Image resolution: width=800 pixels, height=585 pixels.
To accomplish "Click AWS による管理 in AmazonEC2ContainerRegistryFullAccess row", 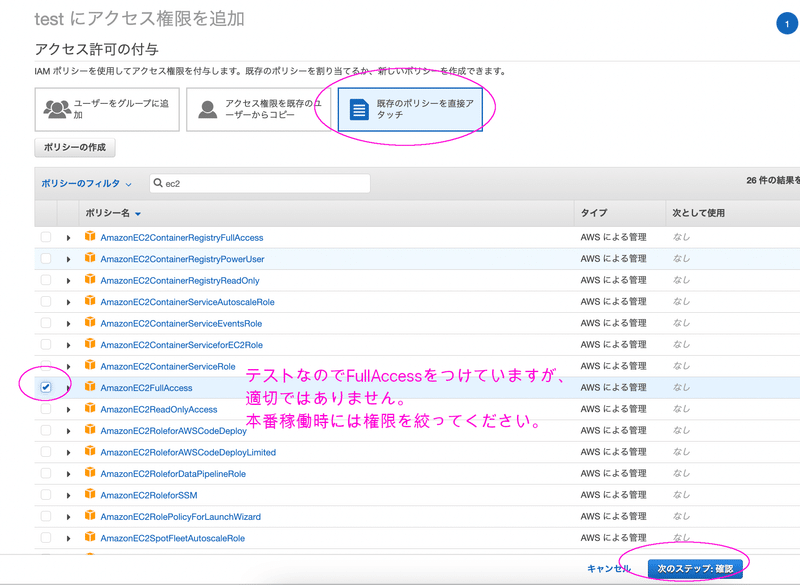I will (613, 237).
